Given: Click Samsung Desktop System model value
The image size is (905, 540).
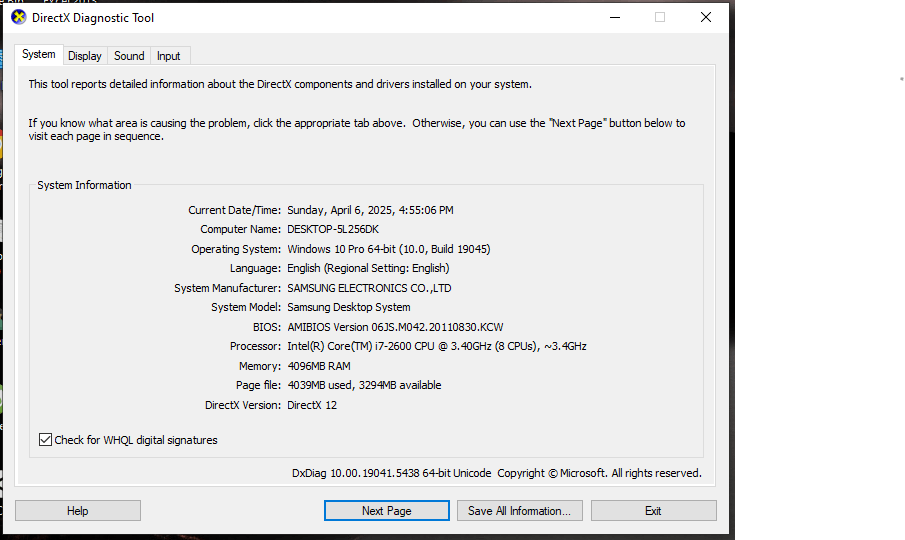Looking at the screenshot, I should coord(349,307).
